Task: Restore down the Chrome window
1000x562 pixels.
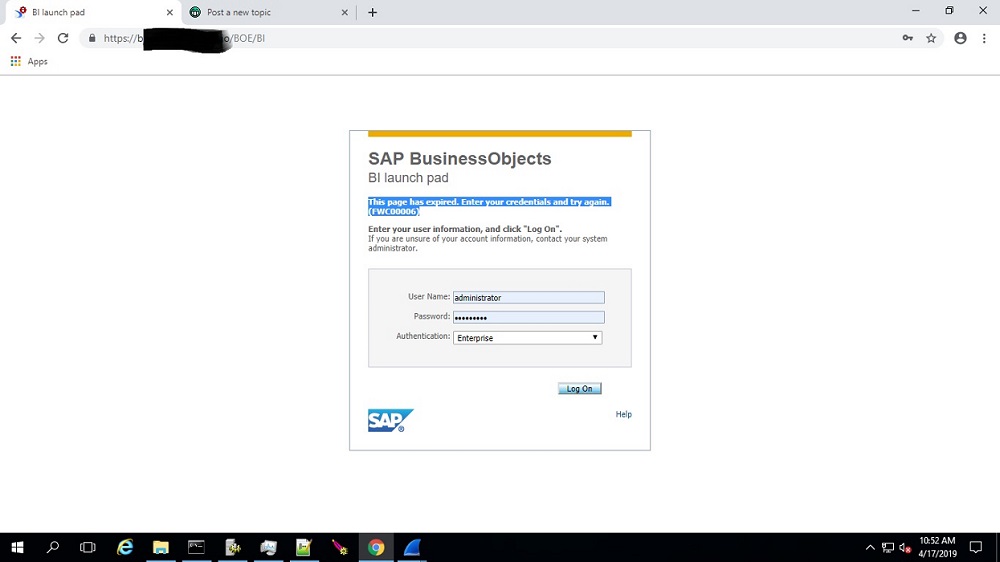Action: [x=950, y=11]
